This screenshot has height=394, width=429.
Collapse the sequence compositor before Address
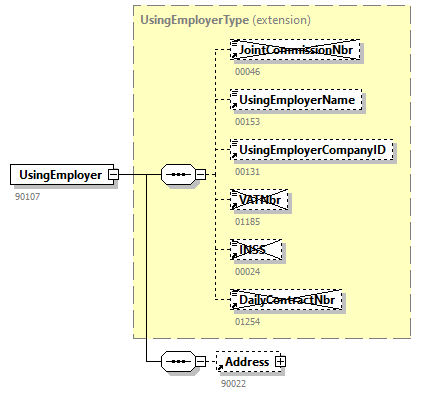200,361
